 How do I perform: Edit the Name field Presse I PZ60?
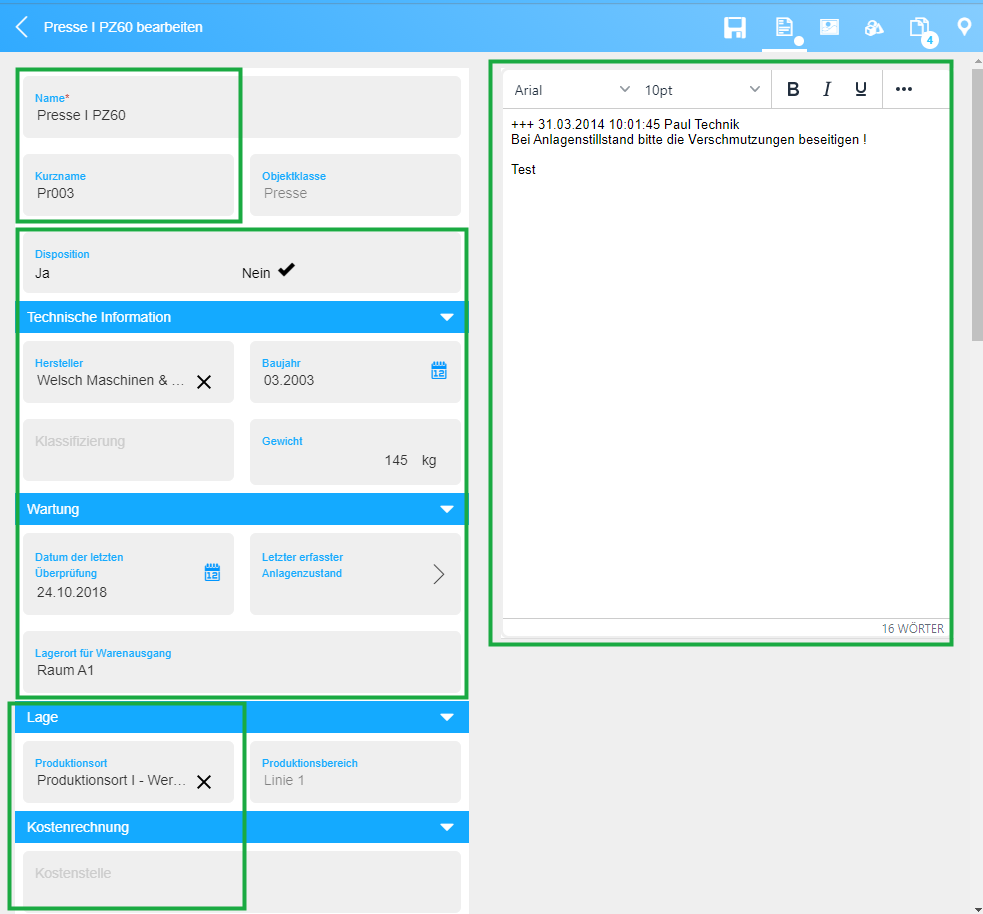pos(242,107)
